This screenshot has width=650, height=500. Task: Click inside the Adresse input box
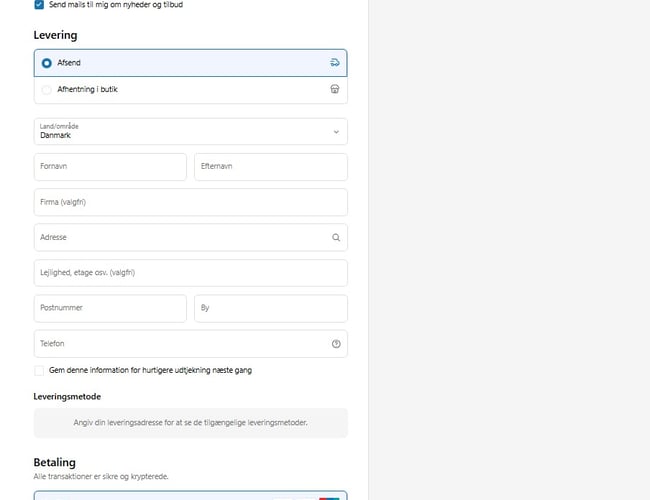(x=180, y=238)
